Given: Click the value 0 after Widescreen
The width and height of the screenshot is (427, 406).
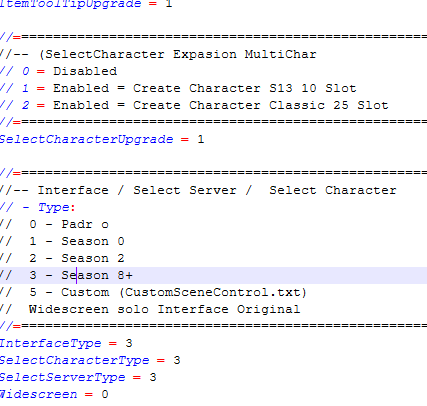Looking at the screenshot, I should (x=105, y=394).
